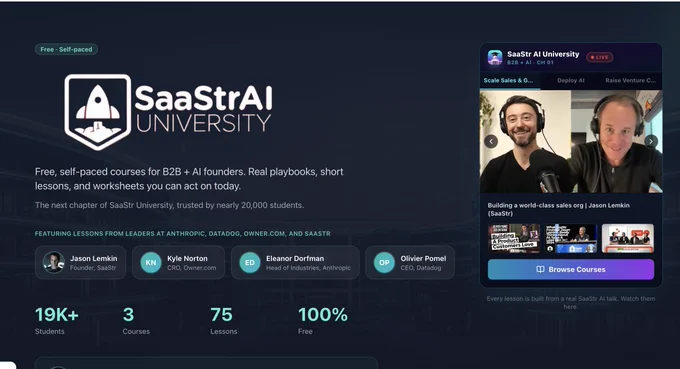Click the 75 Lessons stat

pos(223,321)
